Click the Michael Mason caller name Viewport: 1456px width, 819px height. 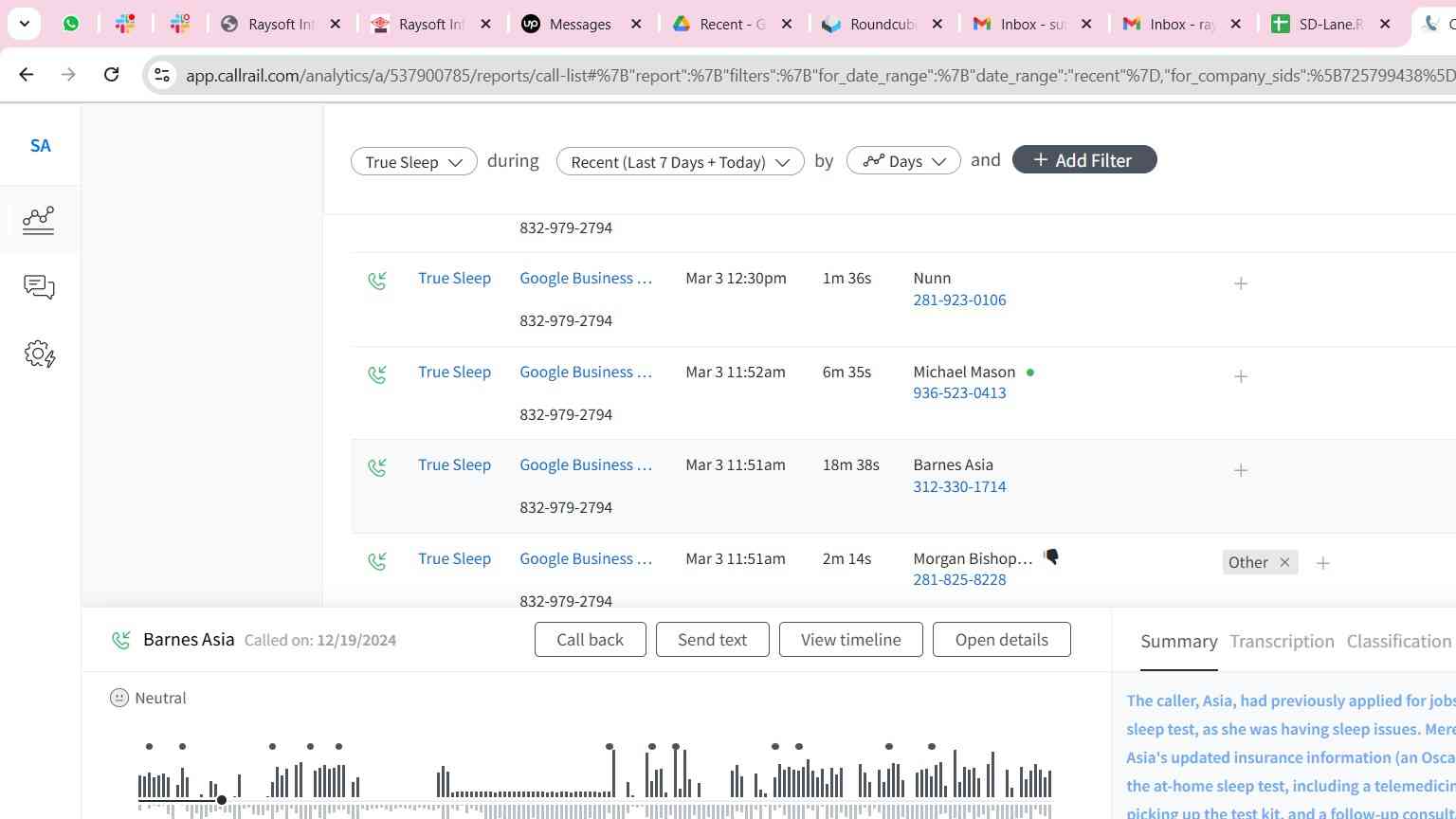click(964, 372)
